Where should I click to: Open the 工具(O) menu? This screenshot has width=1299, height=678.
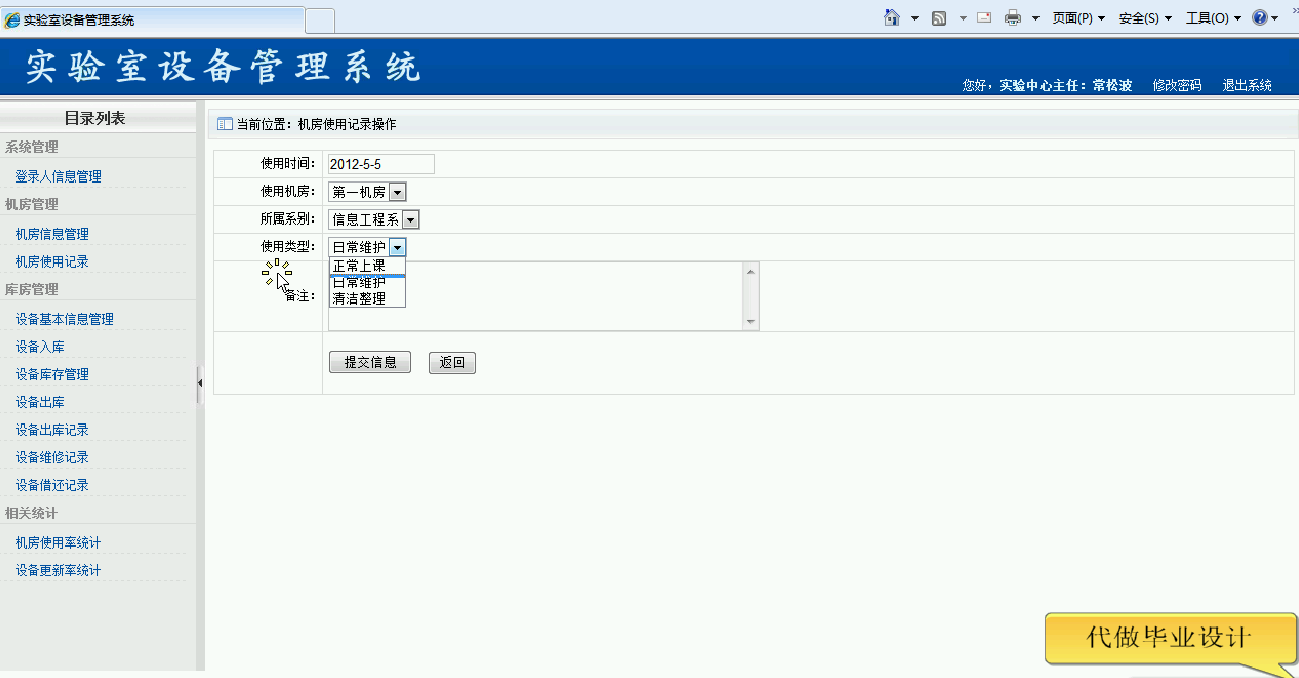[1213, 18]
